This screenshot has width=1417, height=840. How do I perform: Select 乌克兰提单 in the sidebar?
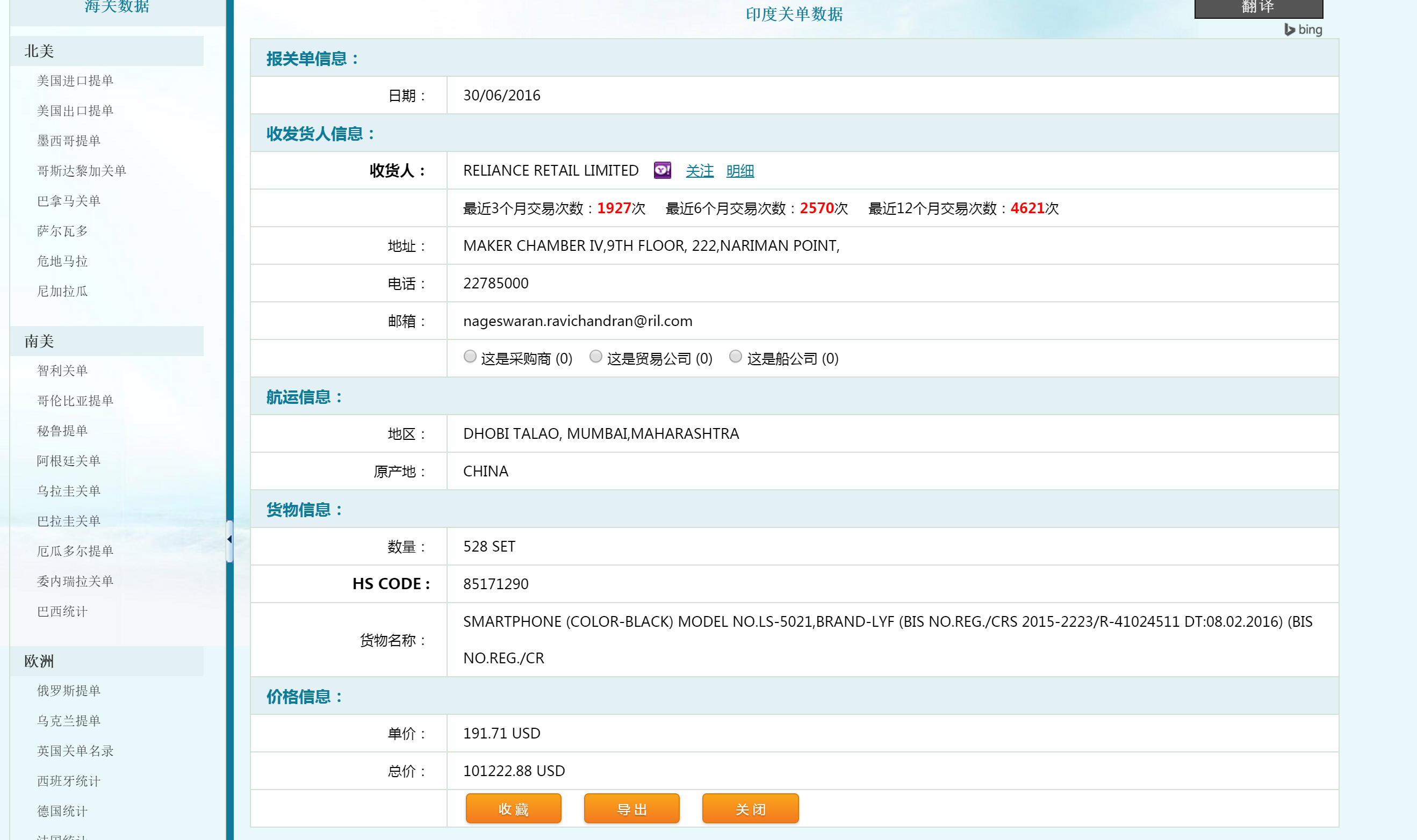click(x=69, y=721)
